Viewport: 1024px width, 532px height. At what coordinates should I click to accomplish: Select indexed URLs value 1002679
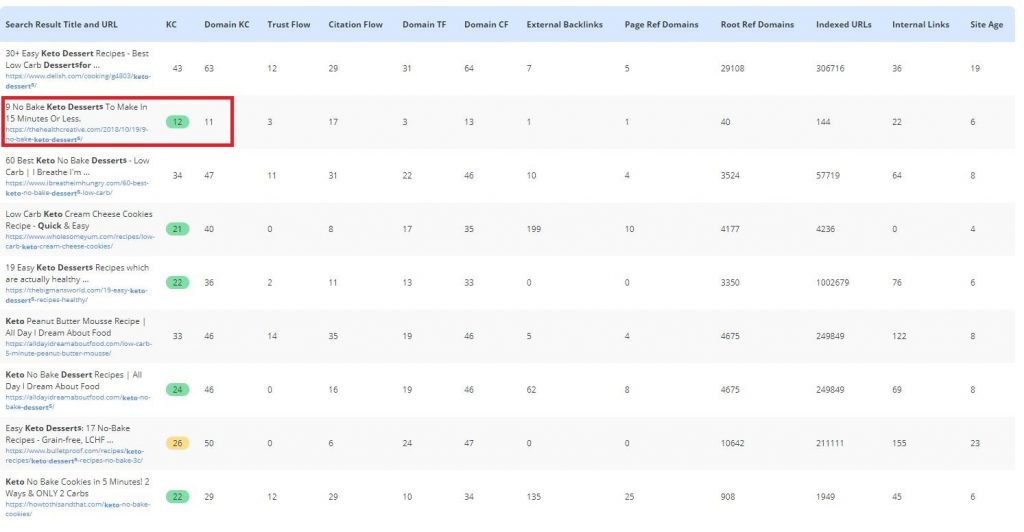(832, 282)
